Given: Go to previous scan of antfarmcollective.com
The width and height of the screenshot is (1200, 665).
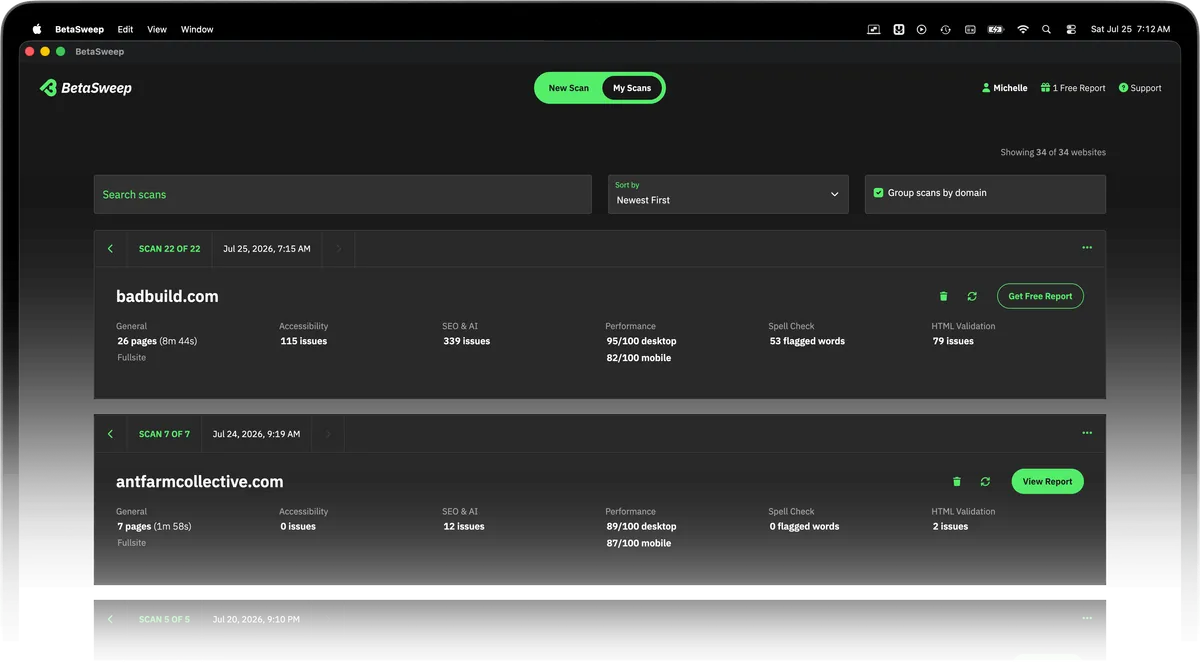Looking at the screenshot, I should 110,434.
